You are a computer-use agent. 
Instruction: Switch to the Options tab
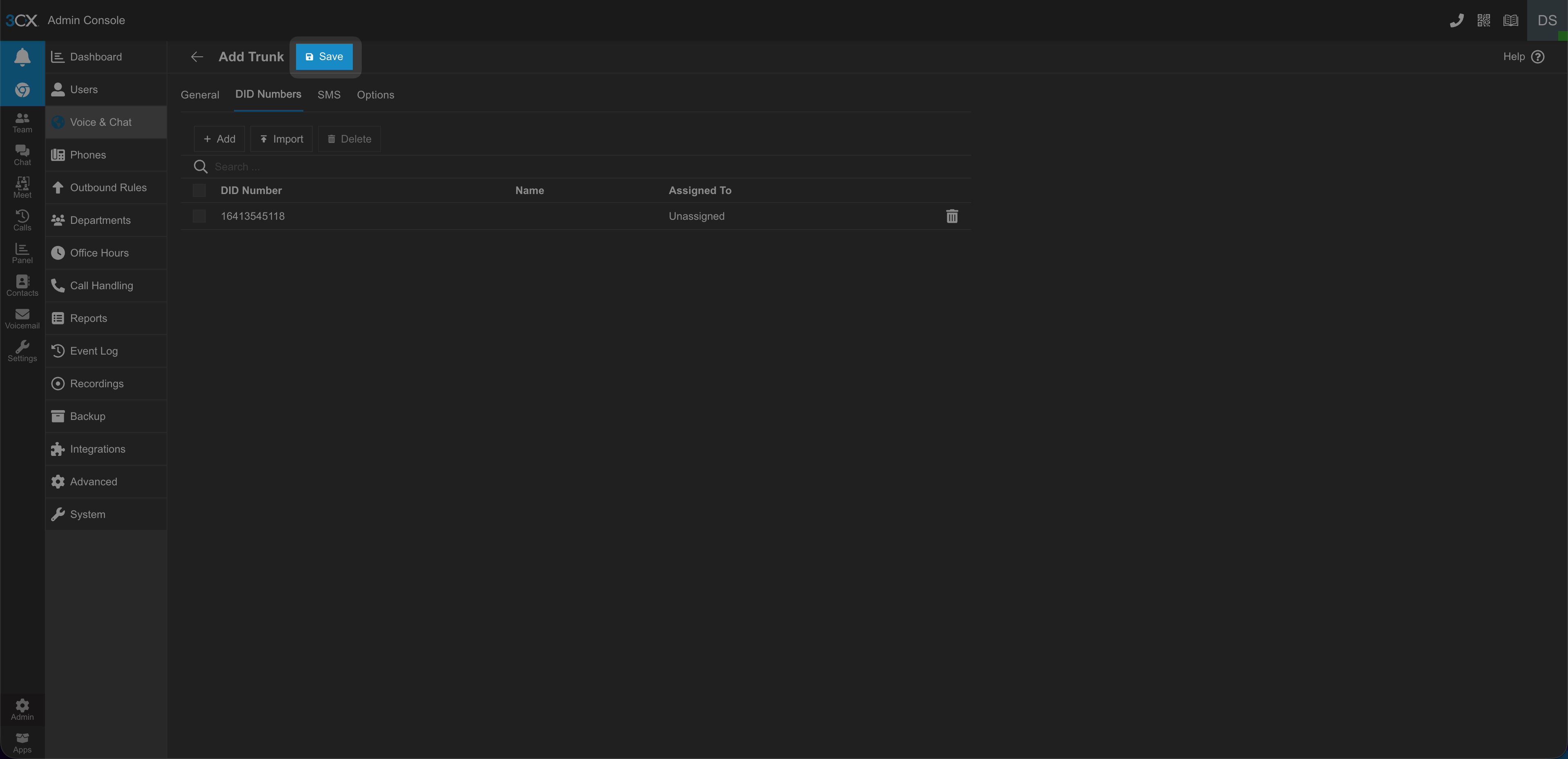375,95
